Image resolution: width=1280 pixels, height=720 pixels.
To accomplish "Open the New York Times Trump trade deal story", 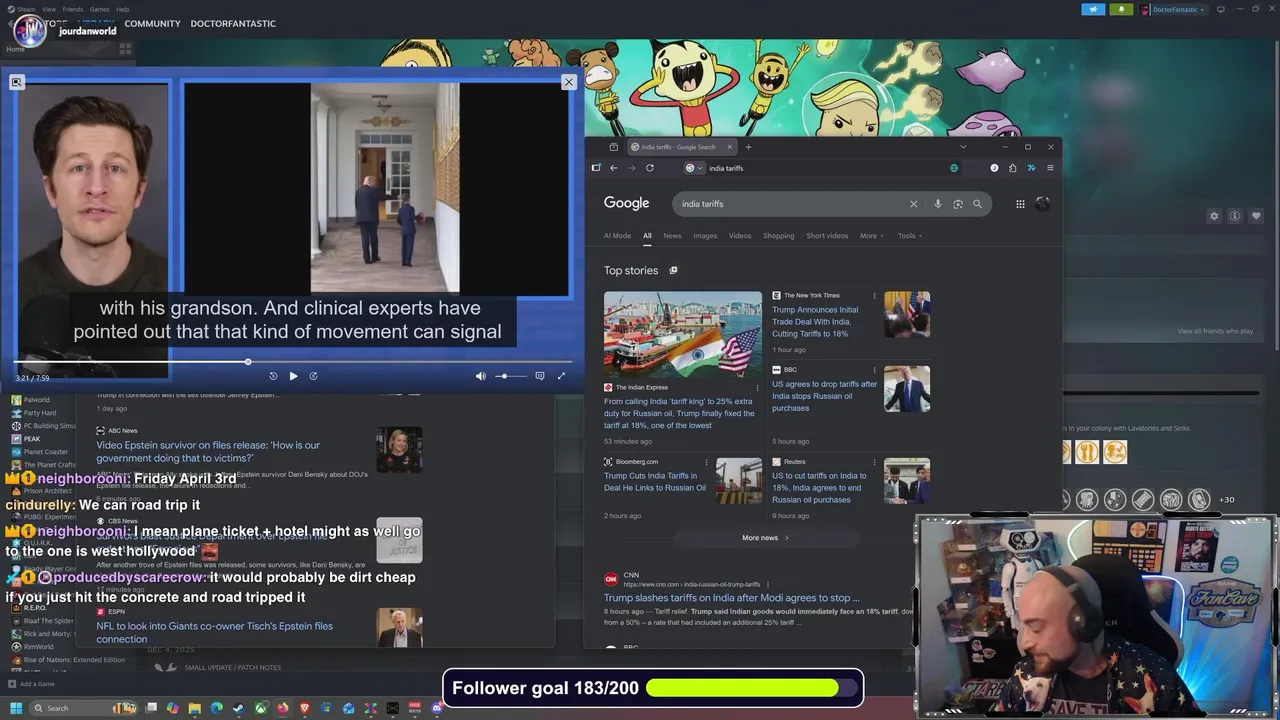I will 815,322.
